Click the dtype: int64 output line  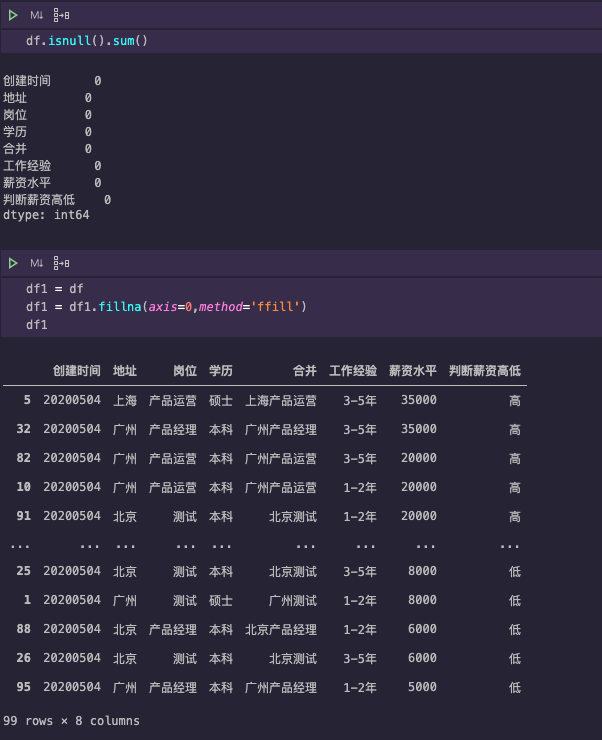(x=46, y=215)
